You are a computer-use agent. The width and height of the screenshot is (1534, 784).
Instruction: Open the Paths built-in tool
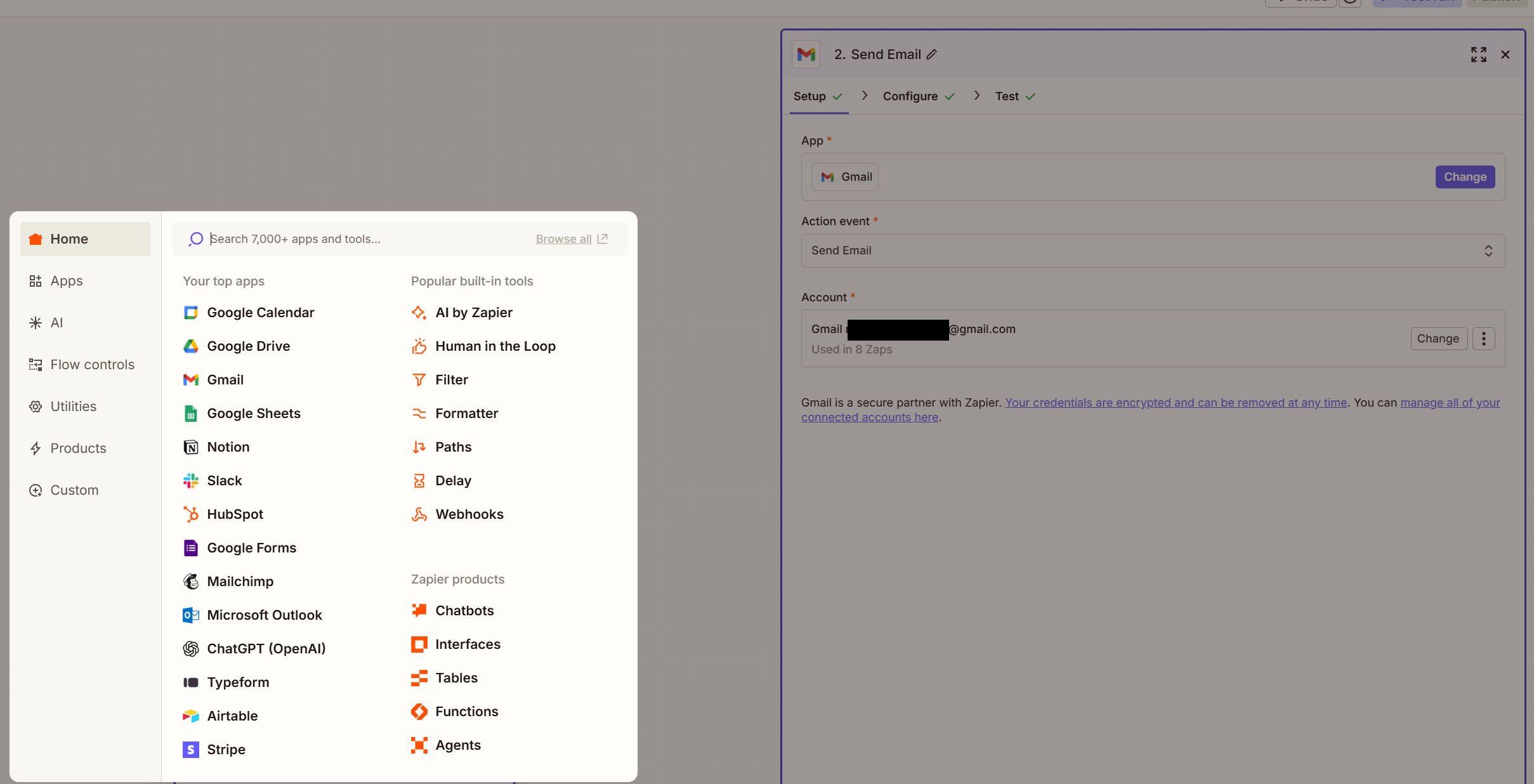point(453,447)
